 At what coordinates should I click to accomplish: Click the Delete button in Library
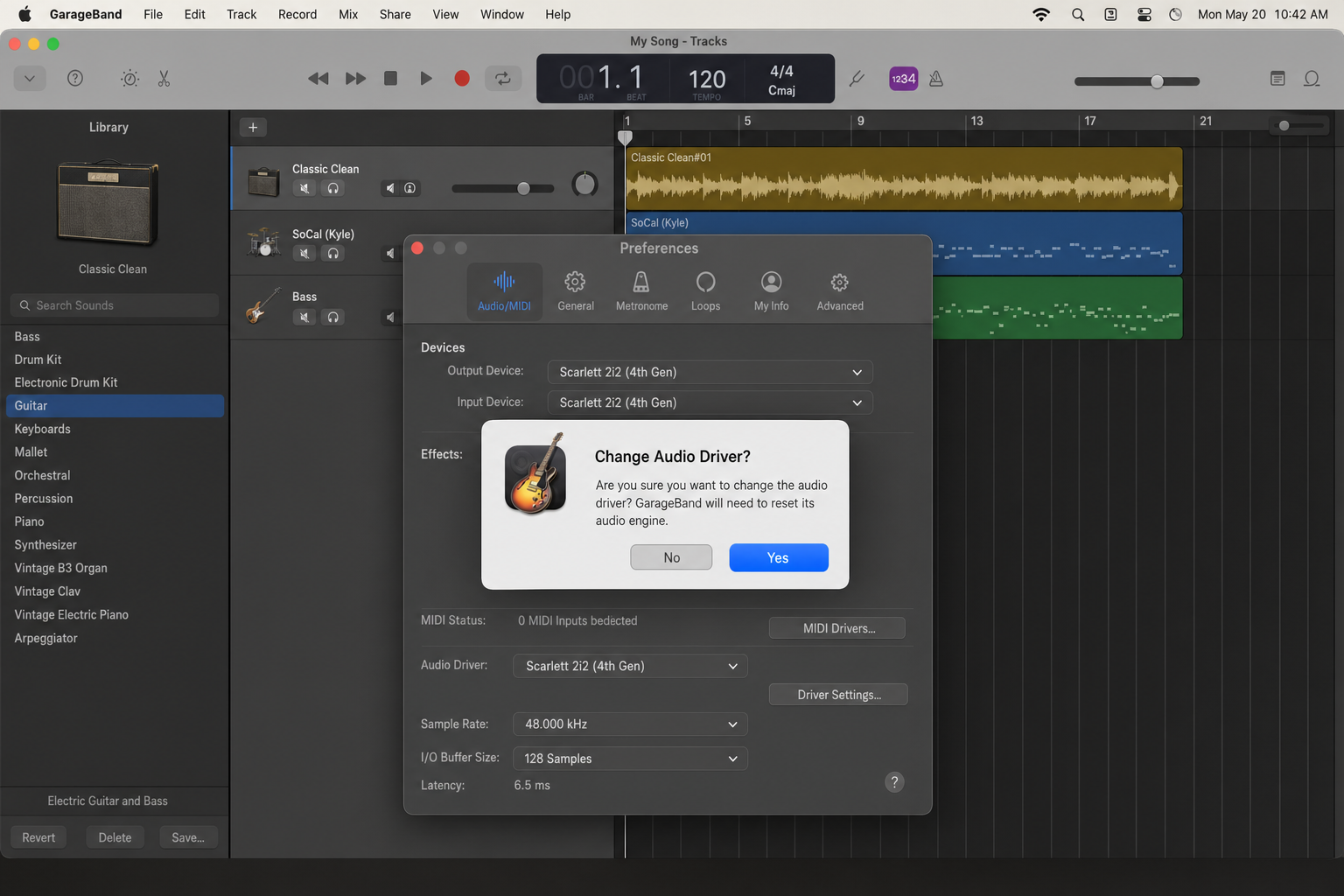(x=115, y=837)
